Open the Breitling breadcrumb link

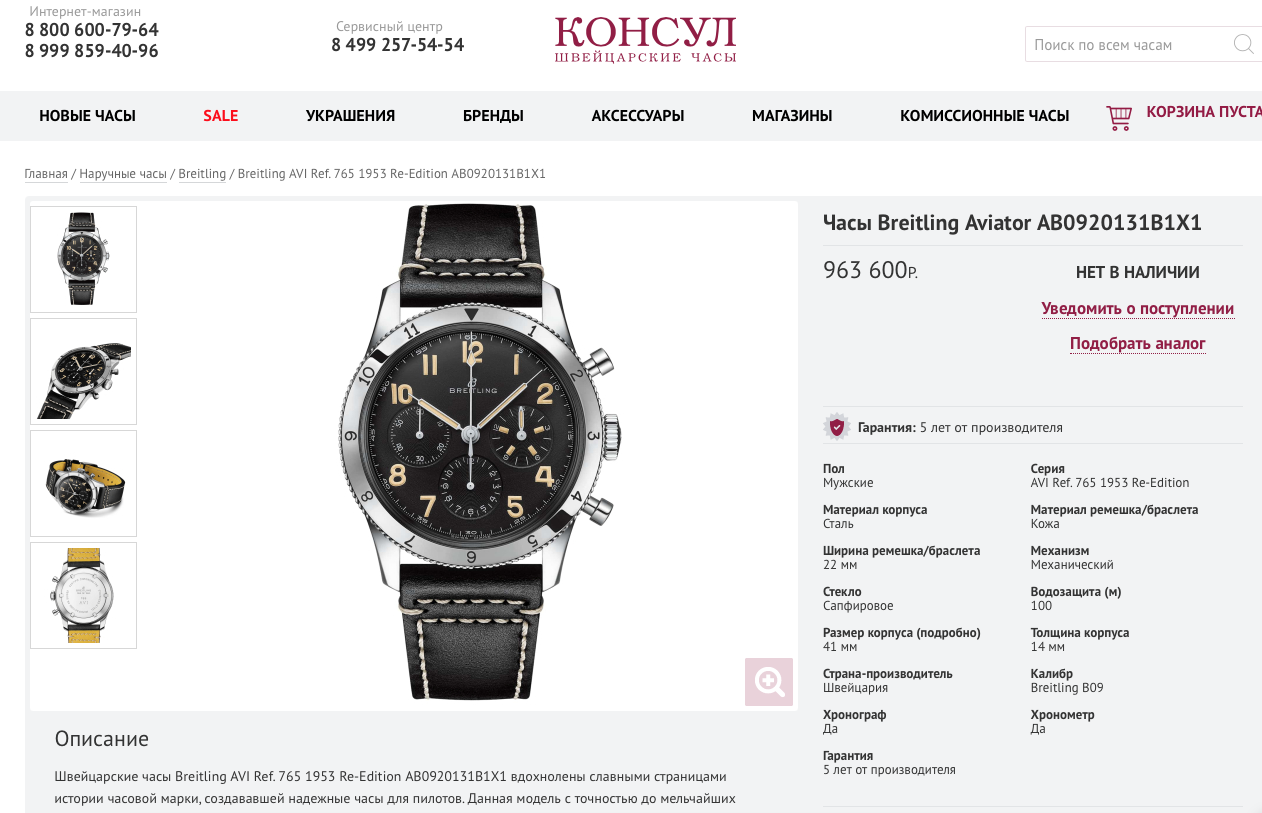202,174
